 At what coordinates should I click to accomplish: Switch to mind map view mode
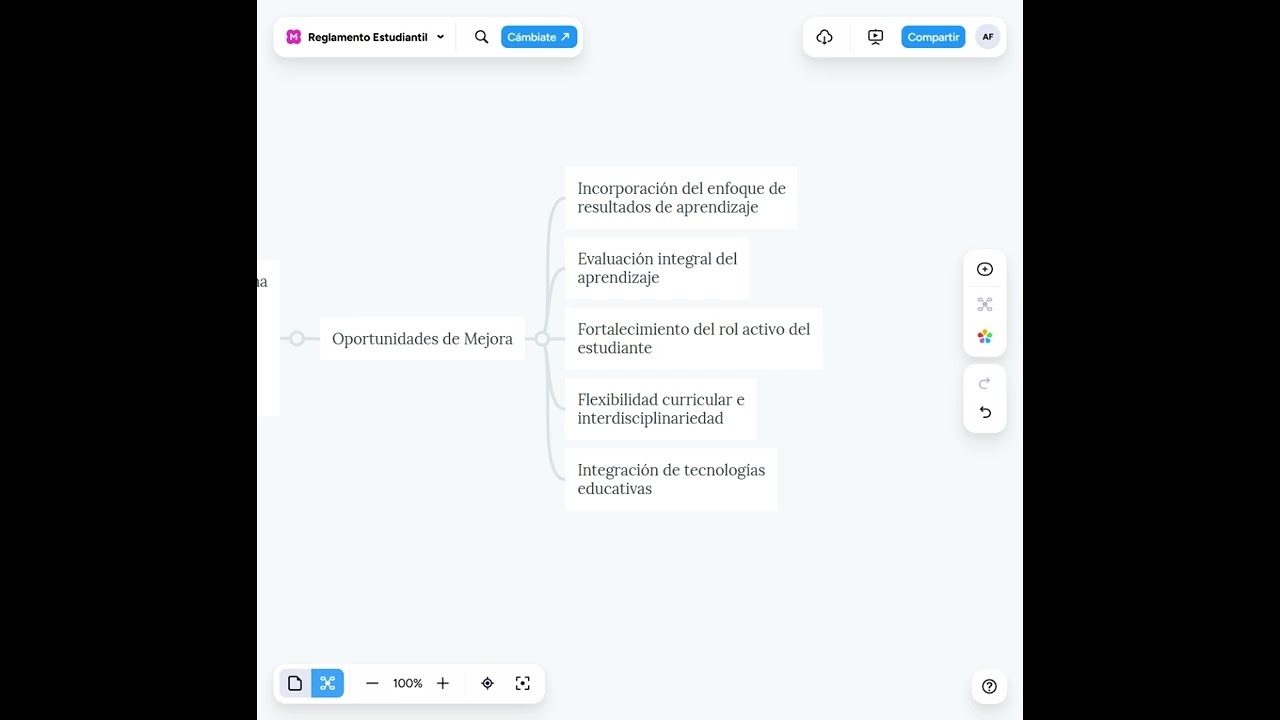point(328,683)
